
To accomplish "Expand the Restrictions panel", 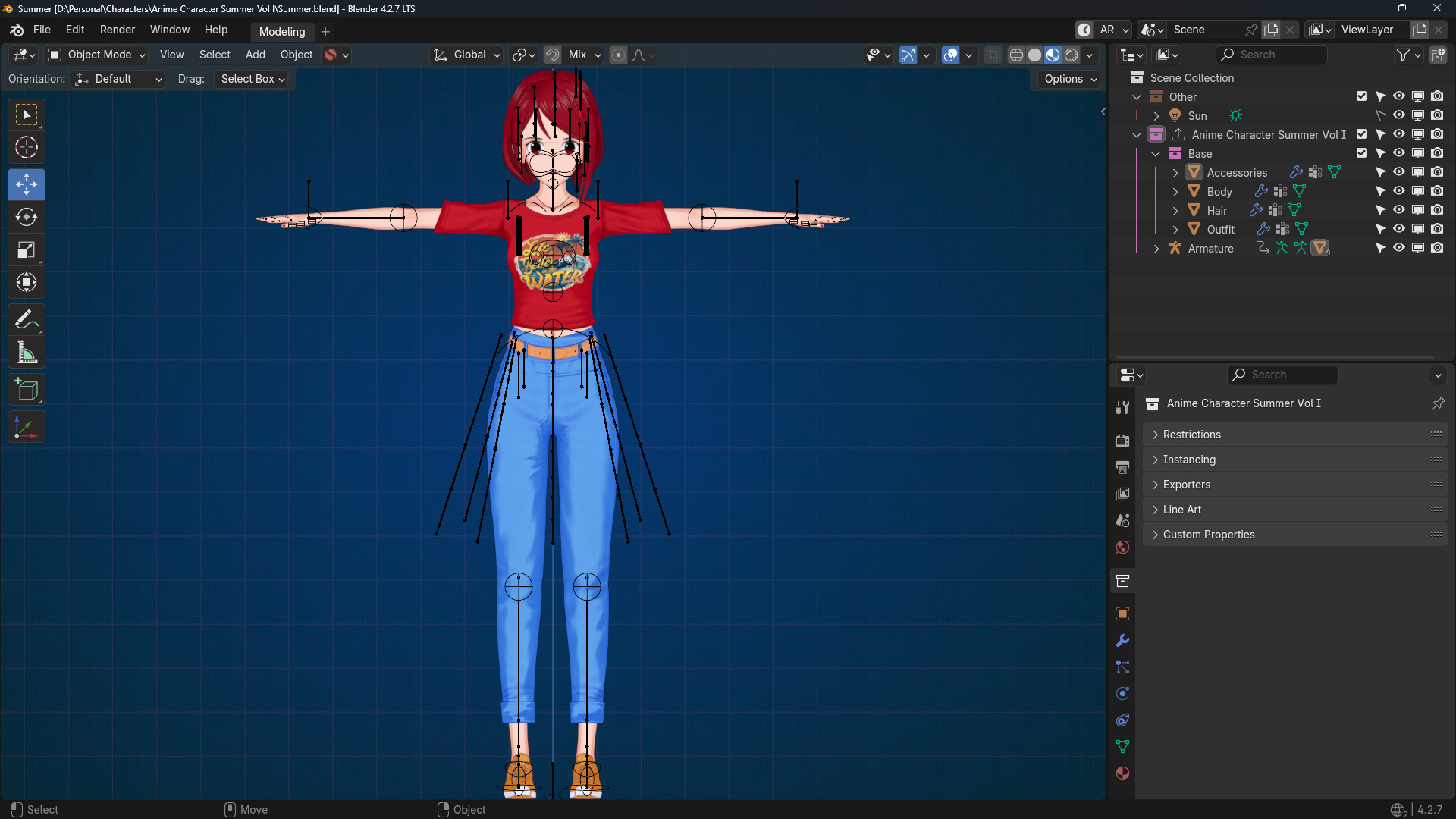I will 1295,435.
